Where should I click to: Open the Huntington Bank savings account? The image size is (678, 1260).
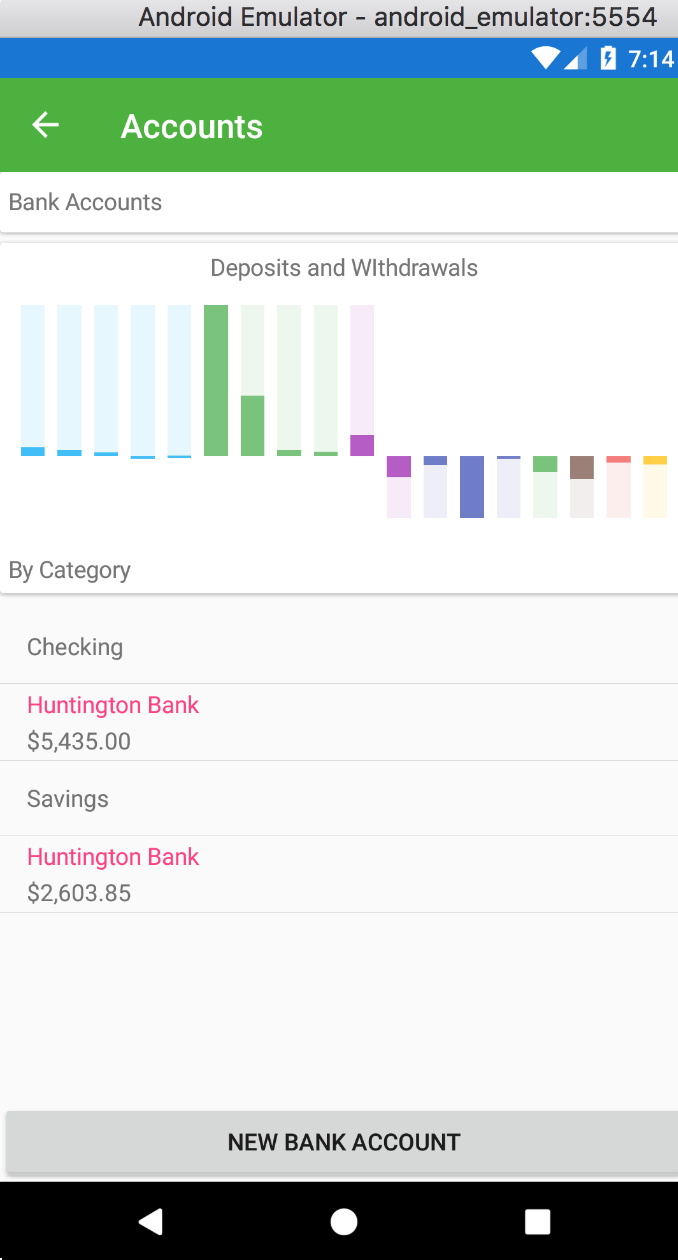click(x=113, y=857)
